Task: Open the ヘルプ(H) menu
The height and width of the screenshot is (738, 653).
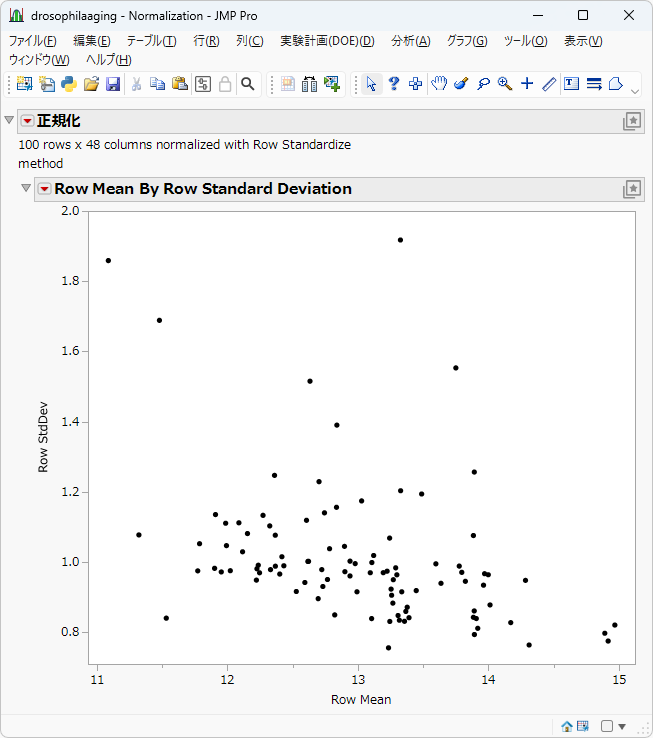Action: pyautogui.click(x=109, y=60)
